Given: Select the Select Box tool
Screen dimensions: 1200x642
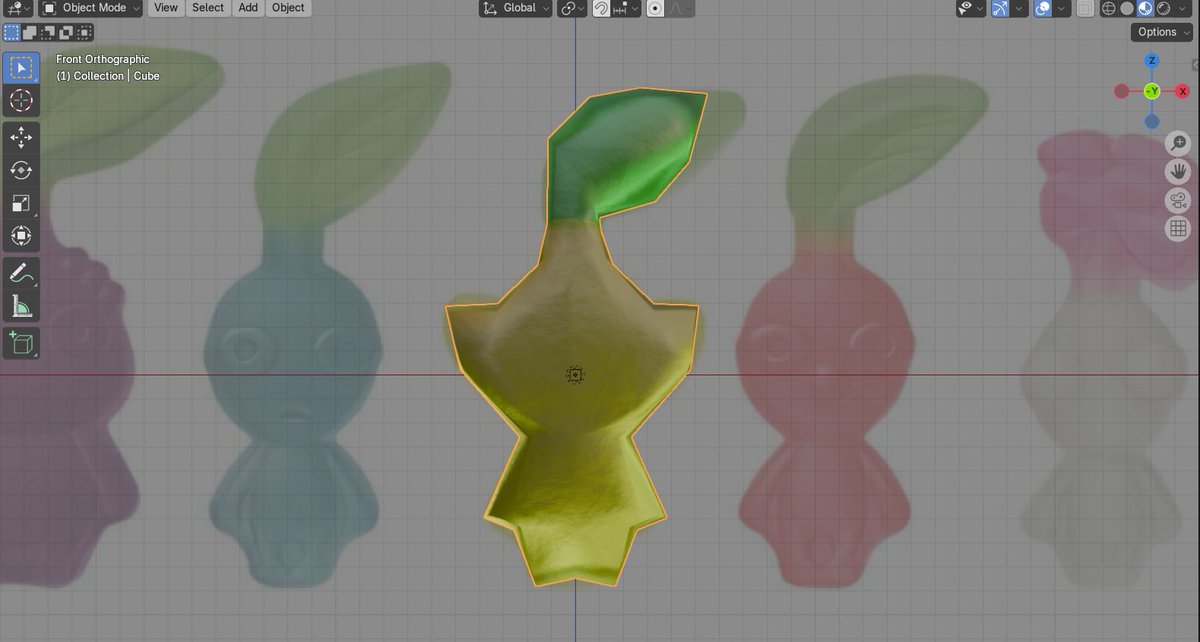Looking at the screenshot, I should 21,67.
